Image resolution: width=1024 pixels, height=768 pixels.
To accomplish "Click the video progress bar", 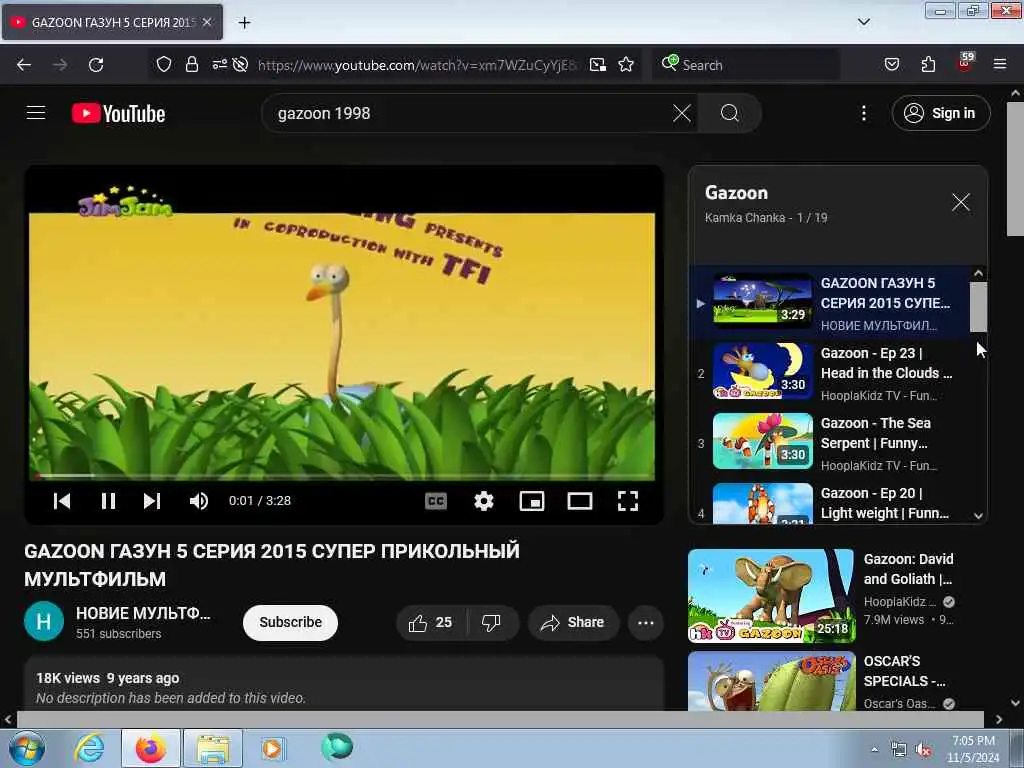I will (342, 476).
